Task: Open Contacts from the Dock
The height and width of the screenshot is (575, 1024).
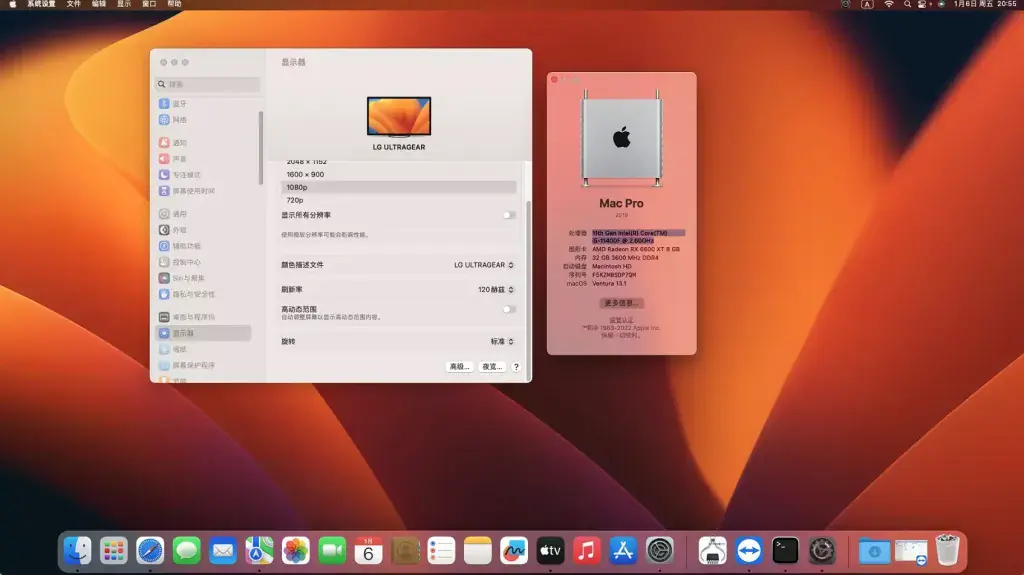Action: 405,550
